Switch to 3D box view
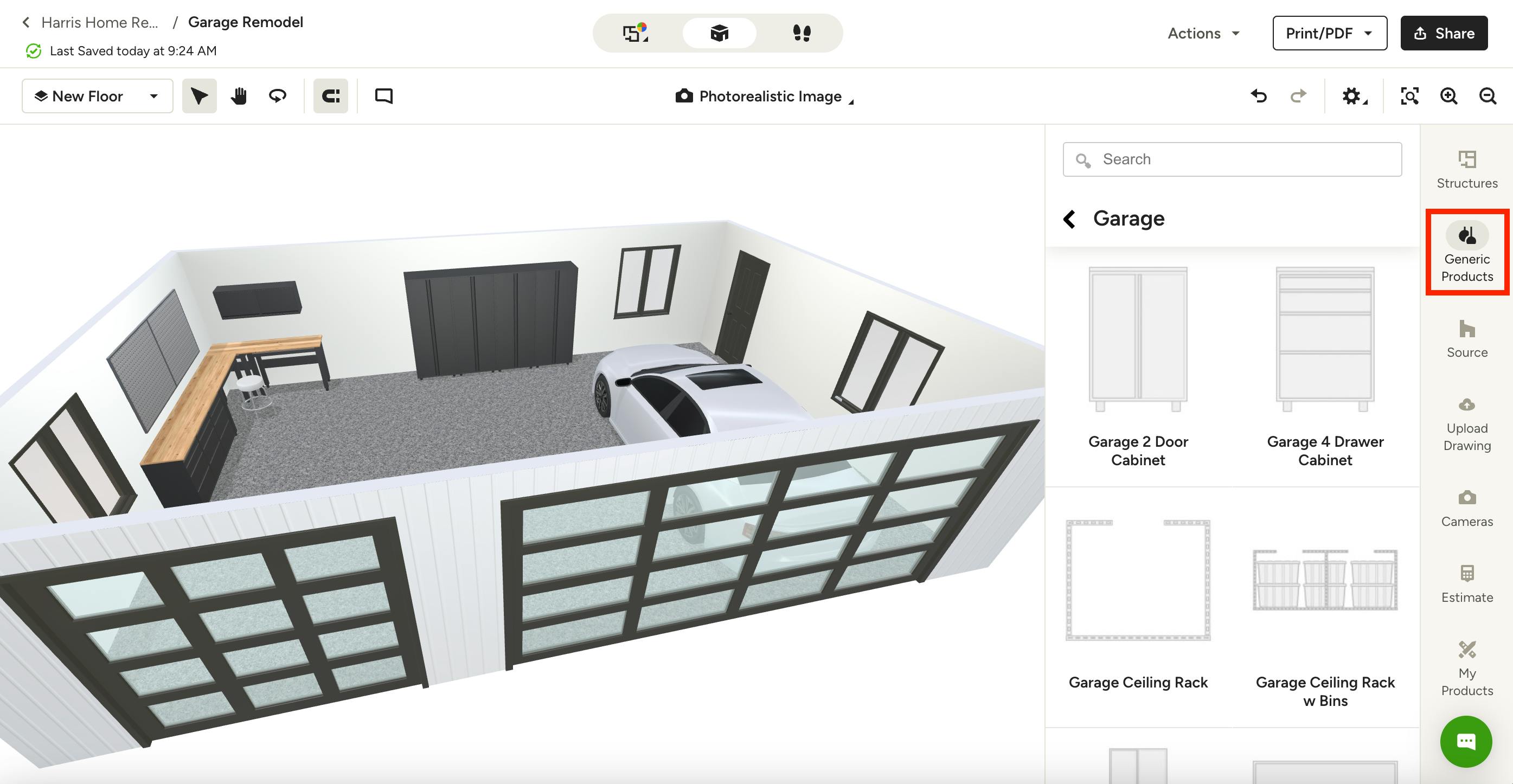Viewport: 1513px width, 784px height. pyautogui.click(x=719, y=33)
